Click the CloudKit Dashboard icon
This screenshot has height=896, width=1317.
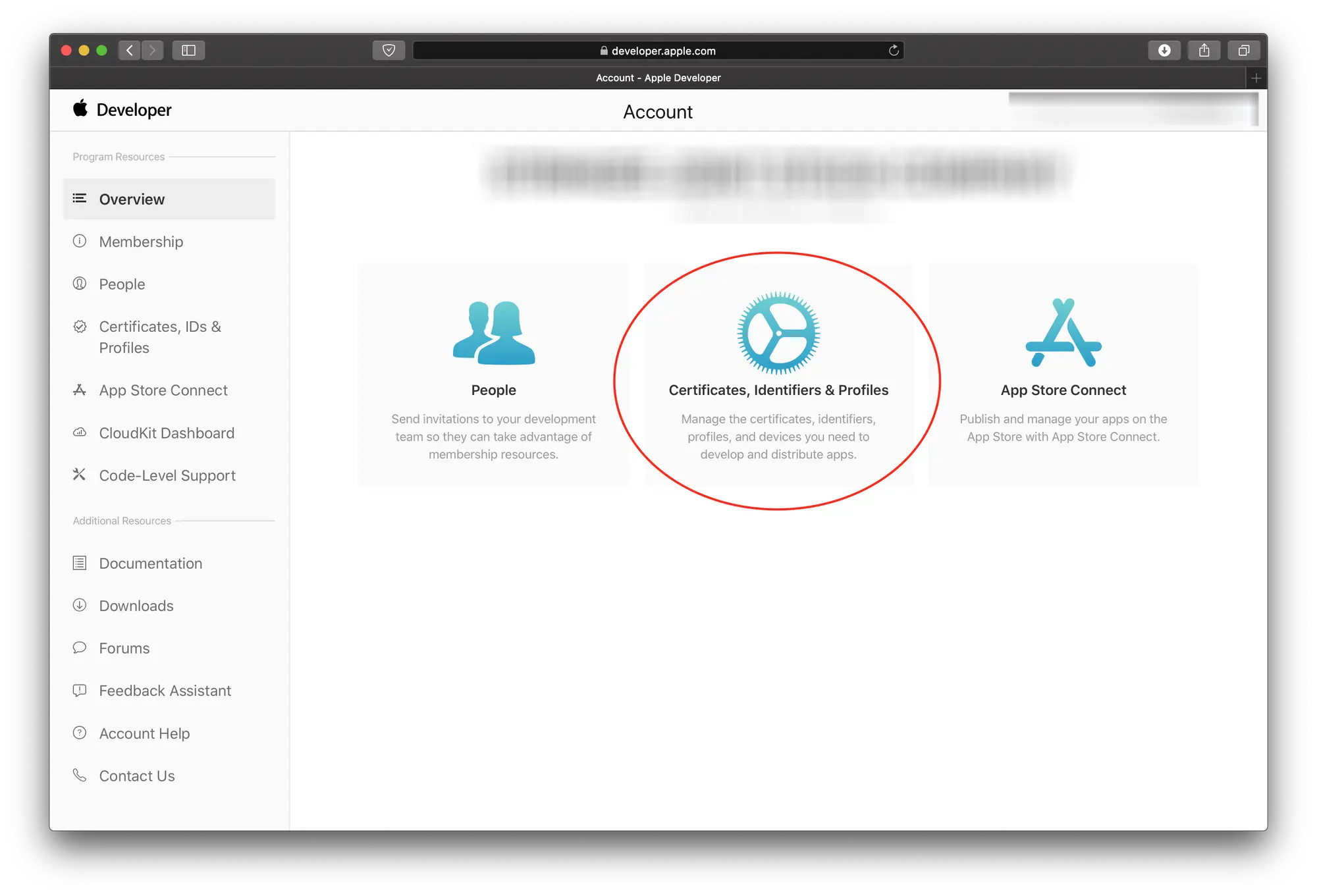(x=80, y=432)
